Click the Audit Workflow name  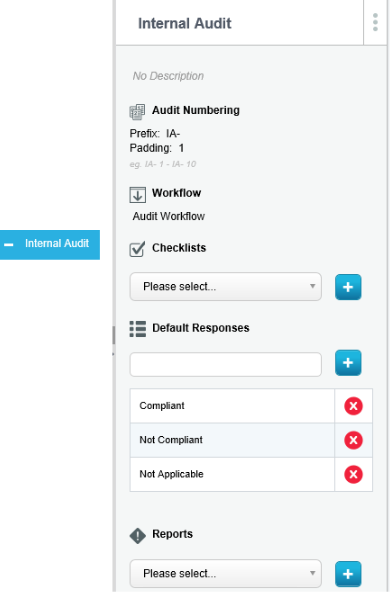168,216
